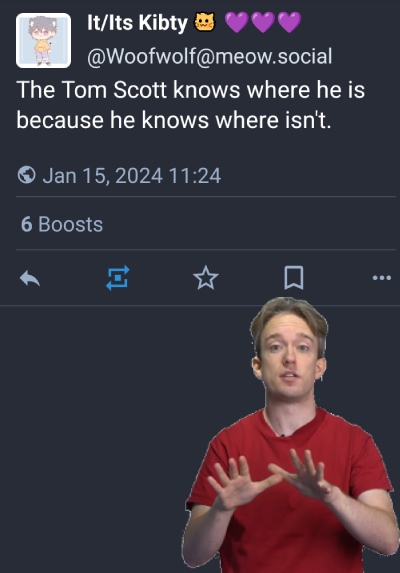Click the first purple heart emoji

(237, 22)
